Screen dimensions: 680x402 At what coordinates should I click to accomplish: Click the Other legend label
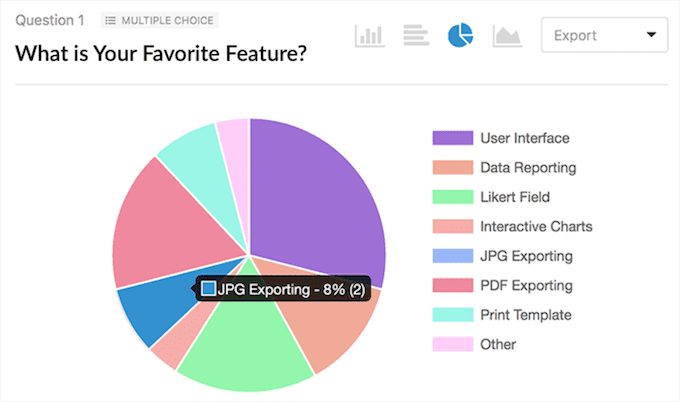click(x=498, y=344)
